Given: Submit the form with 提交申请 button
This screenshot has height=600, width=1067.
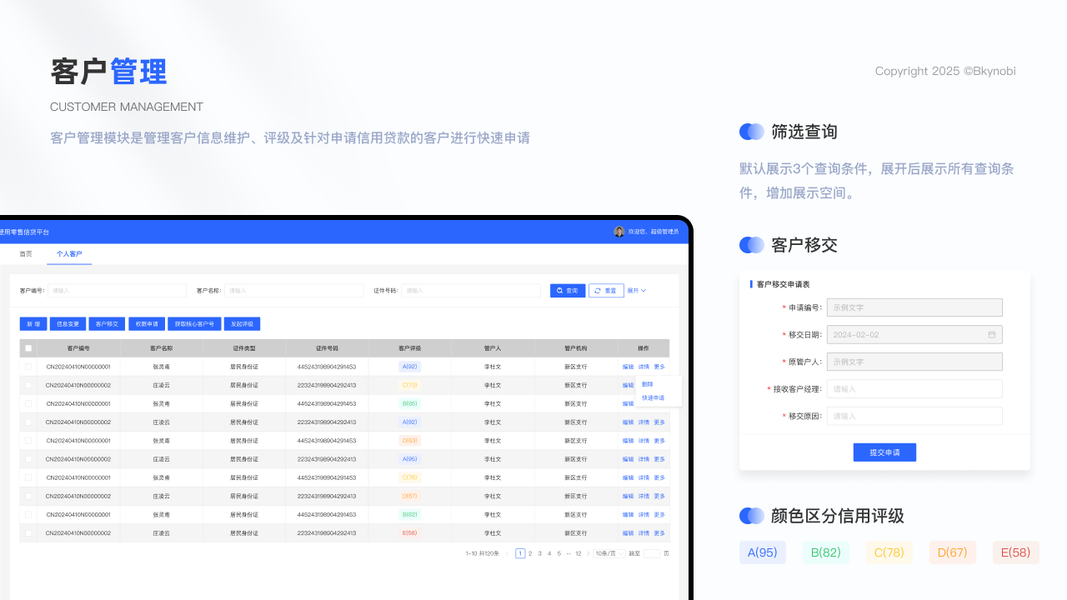Looking at the screenshot, I should (x=885, y=452).
